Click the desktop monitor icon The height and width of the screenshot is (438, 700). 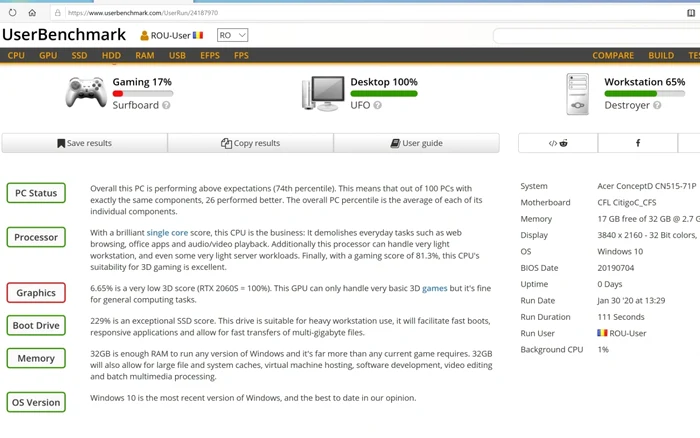click(323, 93)
